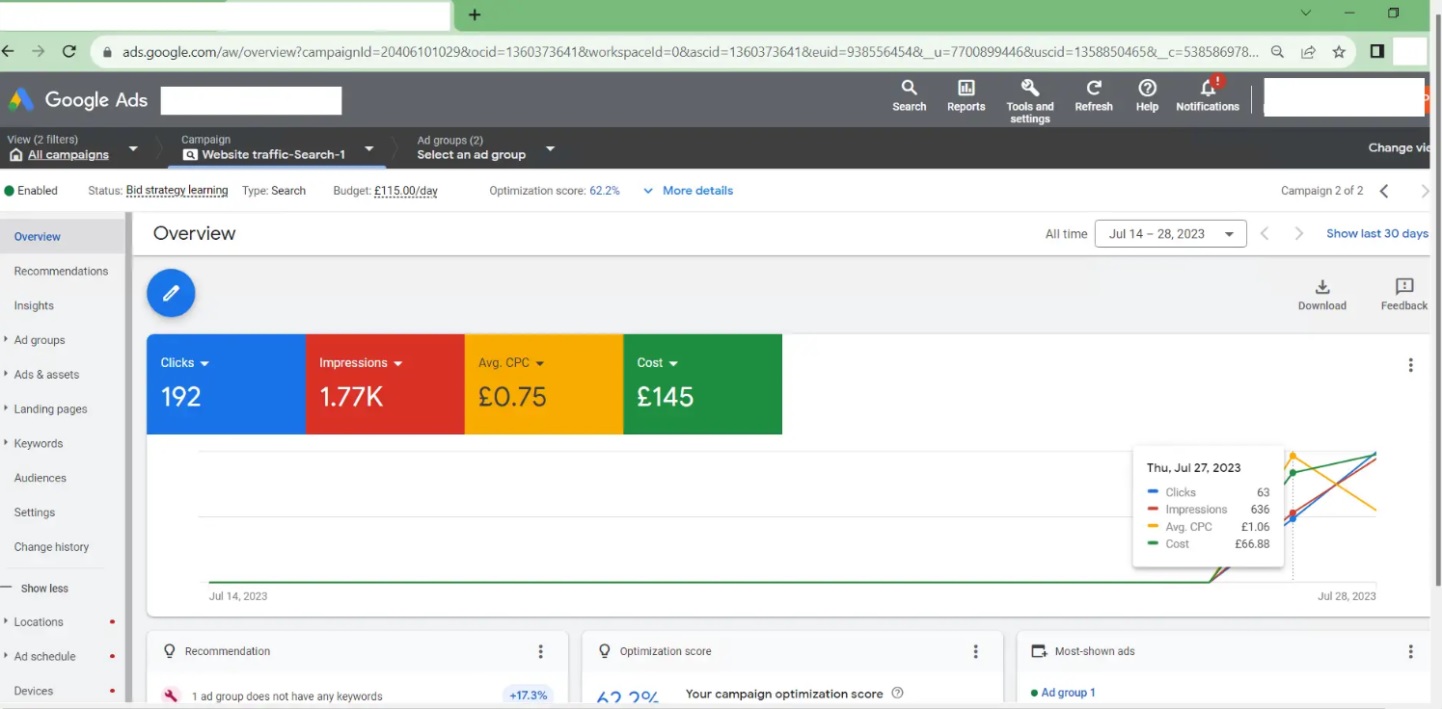Click the share icon in address bar
This screenshot has width=1442, height=709.
point(1308,52)
